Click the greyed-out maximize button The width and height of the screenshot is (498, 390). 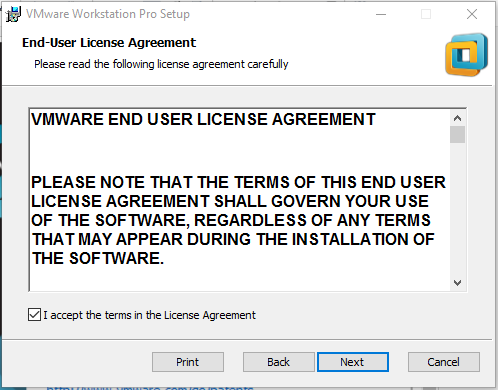pyautogui.click(x=426, y=14)
